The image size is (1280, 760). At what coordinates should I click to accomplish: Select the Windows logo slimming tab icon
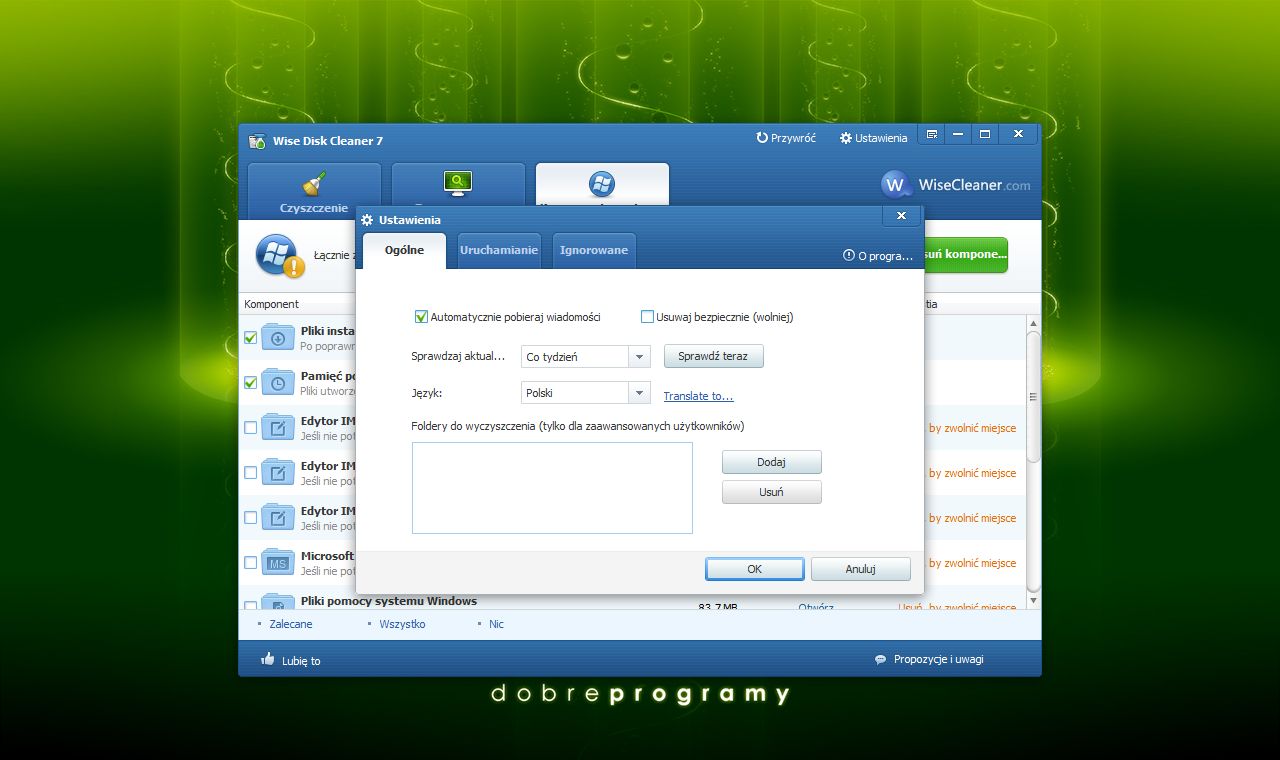coord(601,183)
